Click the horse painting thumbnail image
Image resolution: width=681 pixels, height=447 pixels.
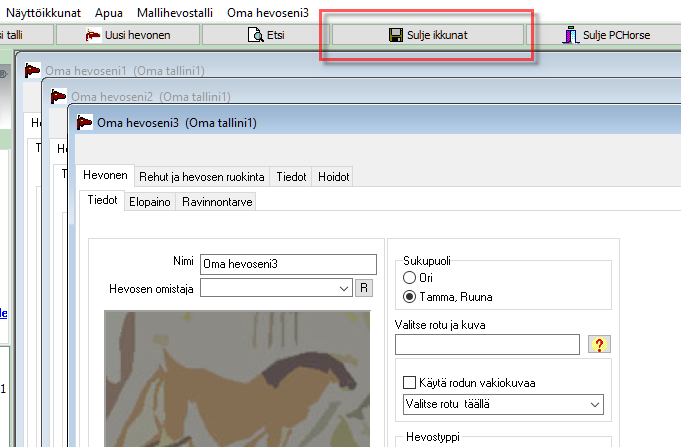coord(237,377)
